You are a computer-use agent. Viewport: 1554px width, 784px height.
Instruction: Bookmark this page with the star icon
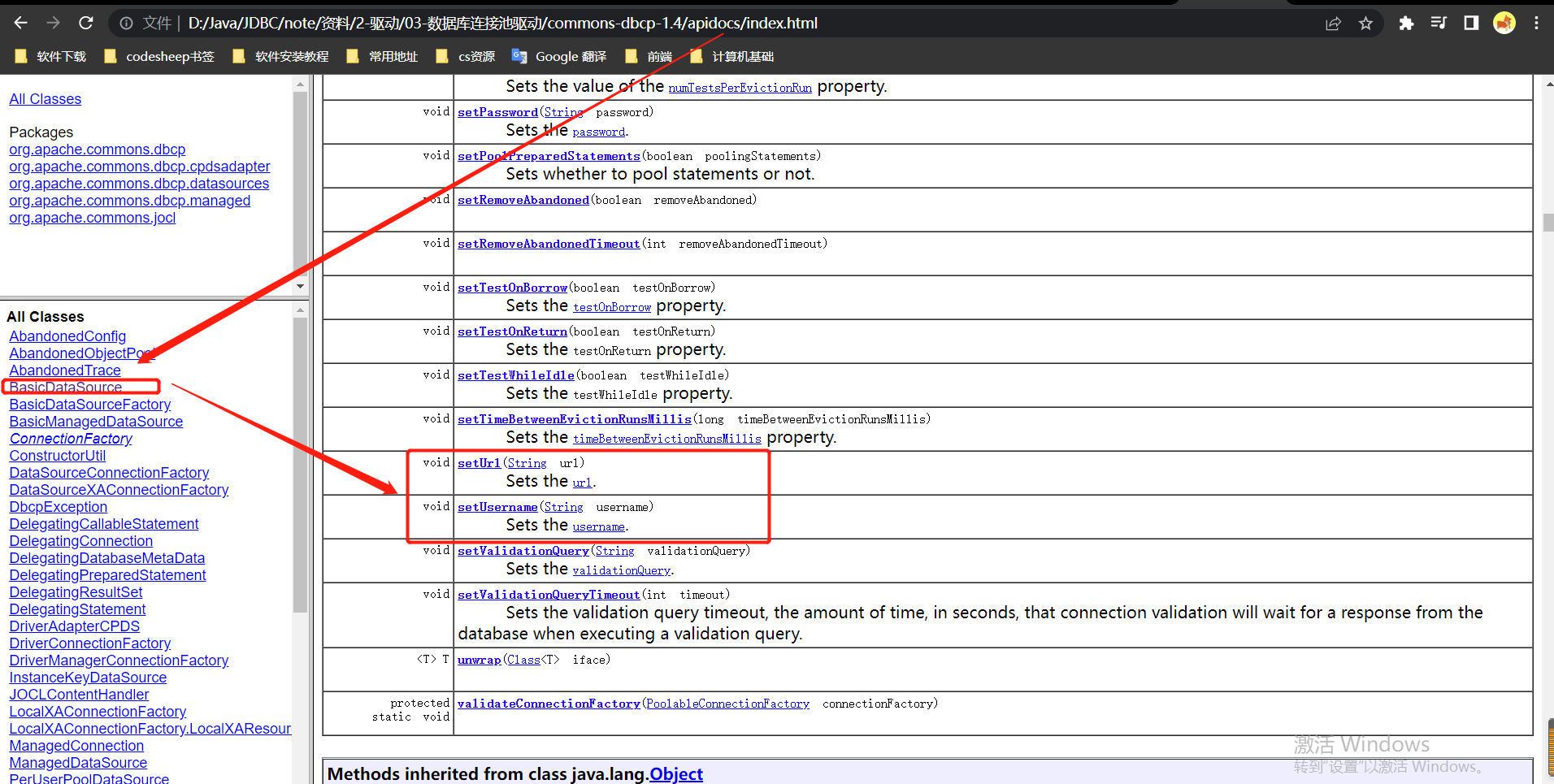[x=1365, y=24]
